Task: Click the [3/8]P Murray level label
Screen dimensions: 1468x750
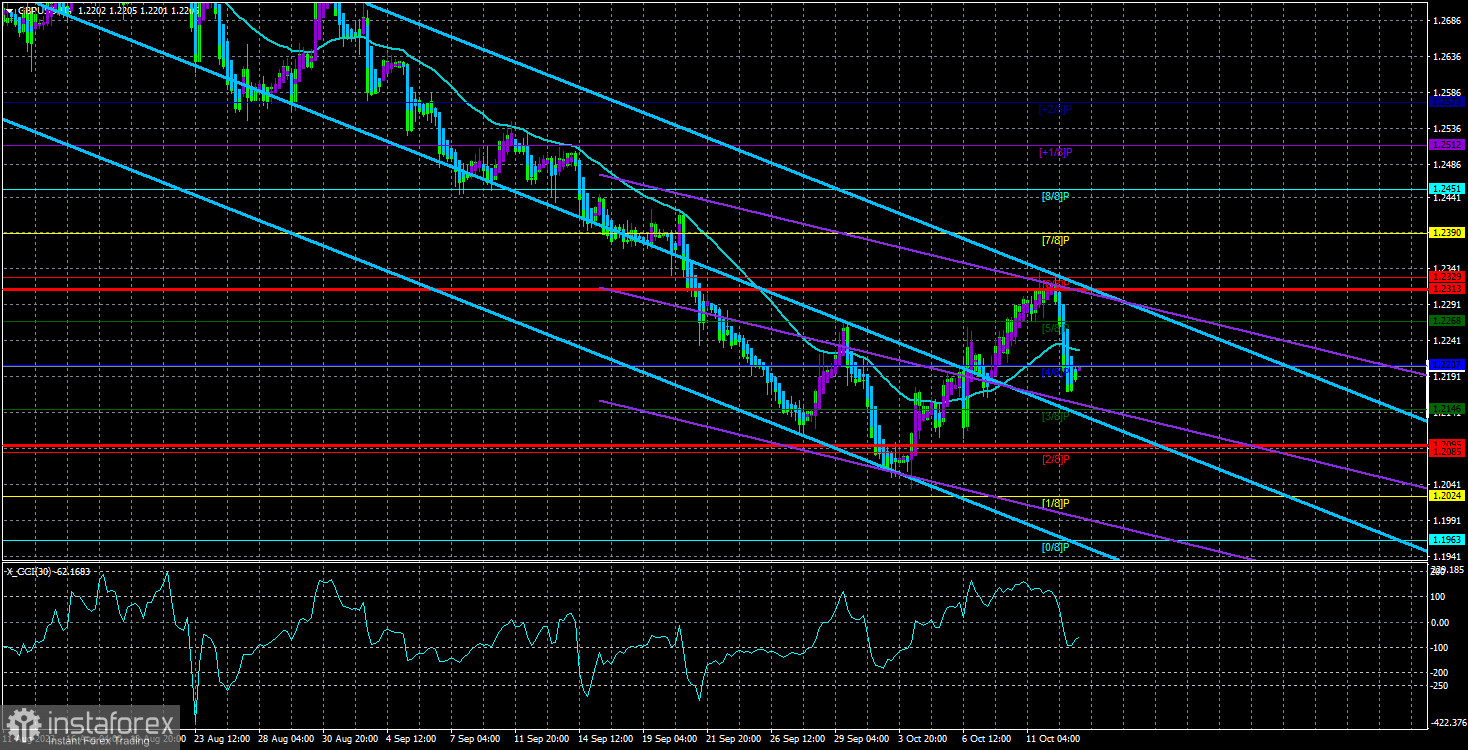Action: click(x=1055, y=415)
